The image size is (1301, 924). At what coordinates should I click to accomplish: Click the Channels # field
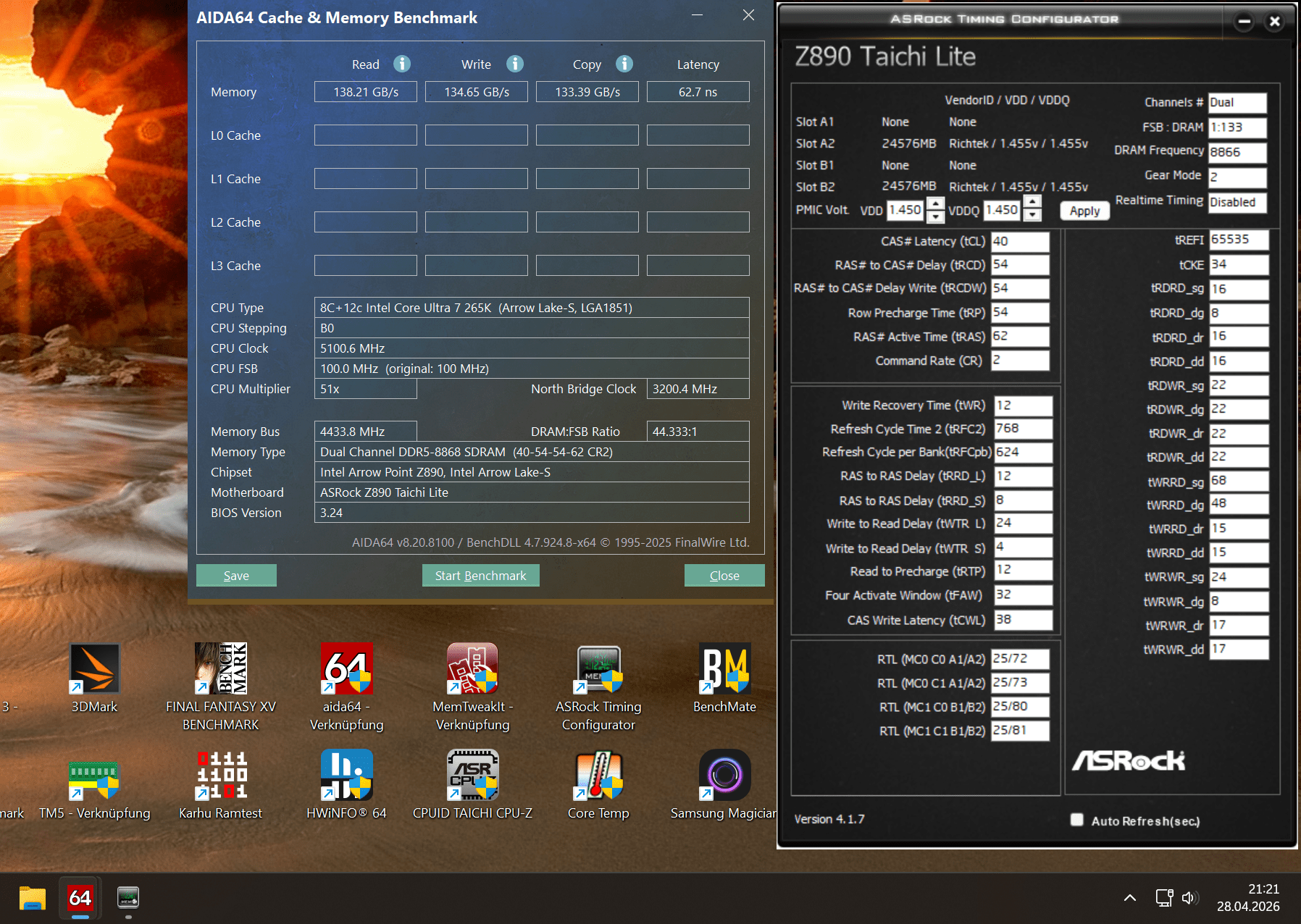[x=1237, y=103]
